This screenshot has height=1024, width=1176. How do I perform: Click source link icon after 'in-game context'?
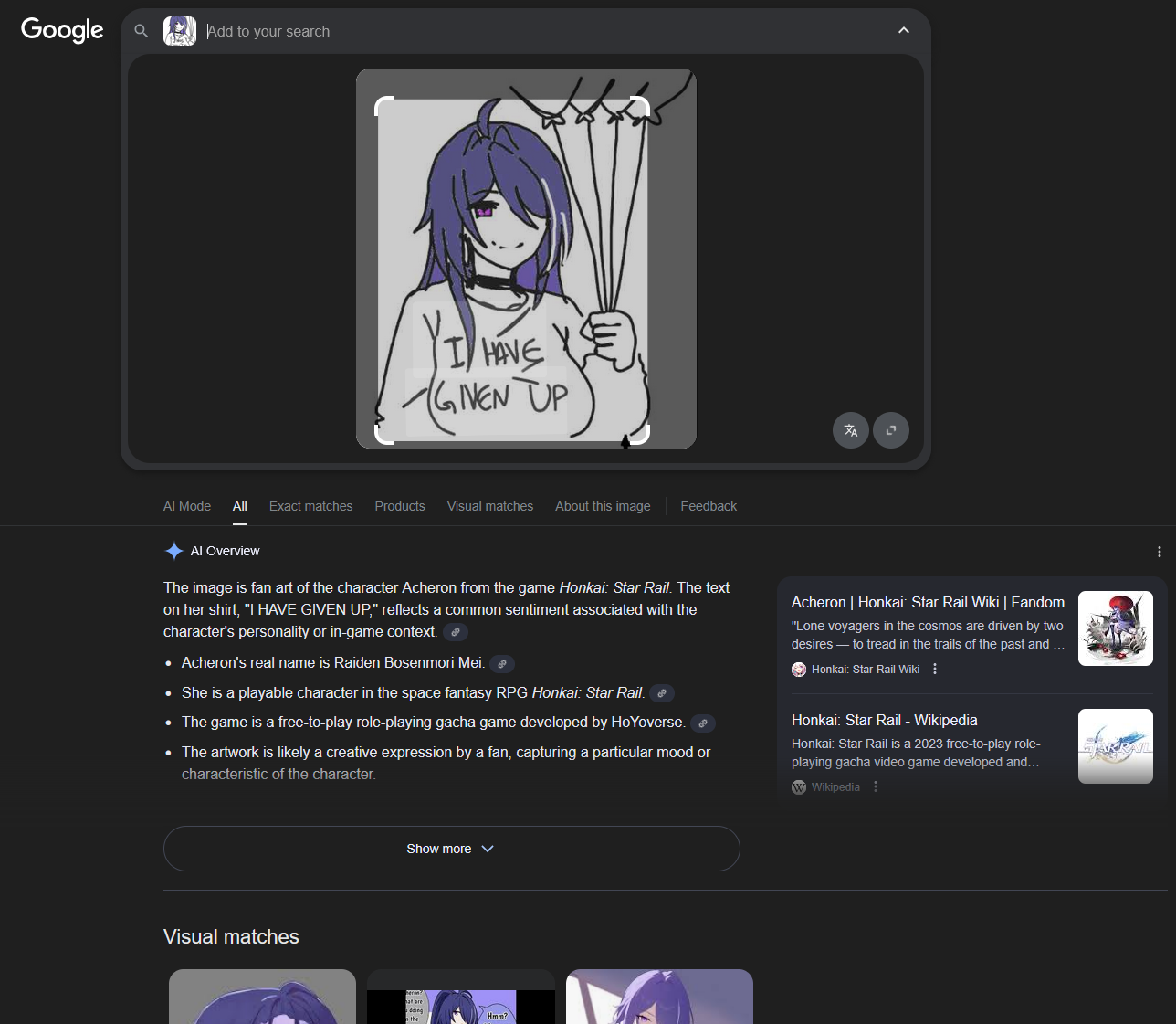456,632
